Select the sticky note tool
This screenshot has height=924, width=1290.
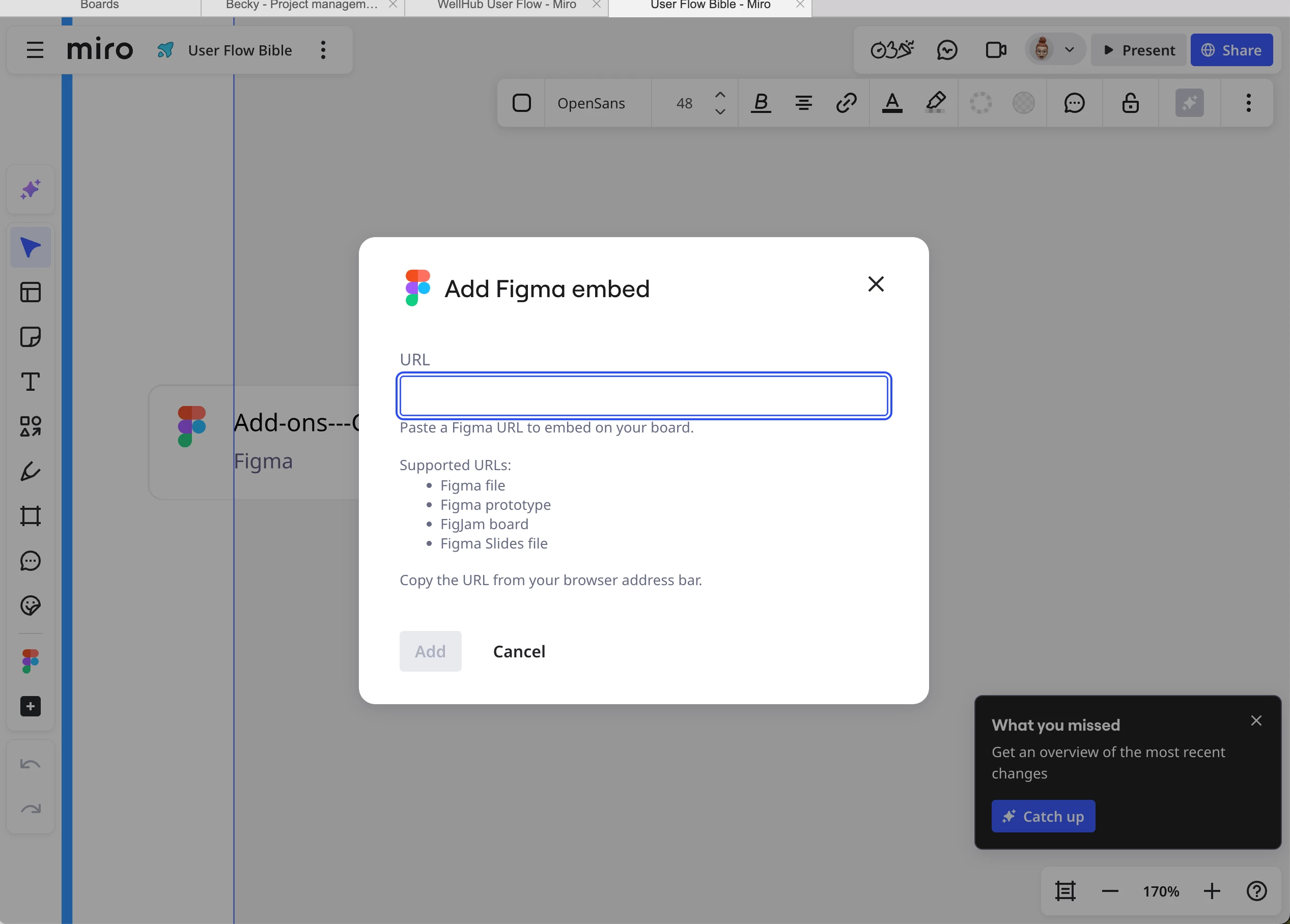click(30, 337)
